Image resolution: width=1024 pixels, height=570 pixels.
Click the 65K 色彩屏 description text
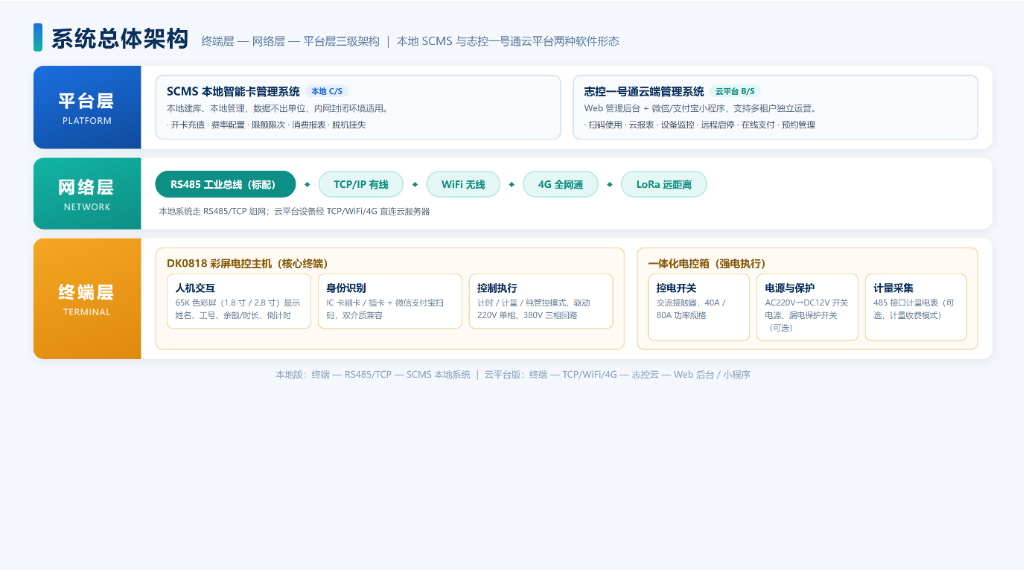pos(238,309)
